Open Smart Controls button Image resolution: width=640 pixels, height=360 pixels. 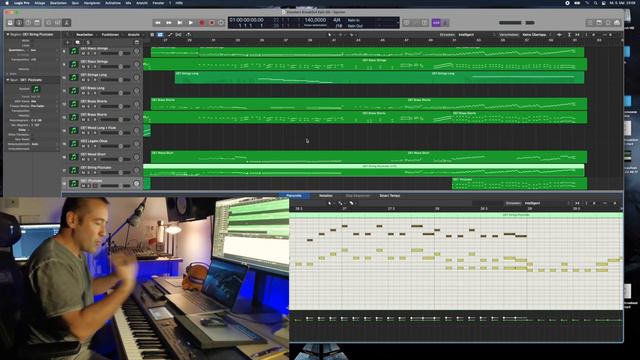pos(49,23)
